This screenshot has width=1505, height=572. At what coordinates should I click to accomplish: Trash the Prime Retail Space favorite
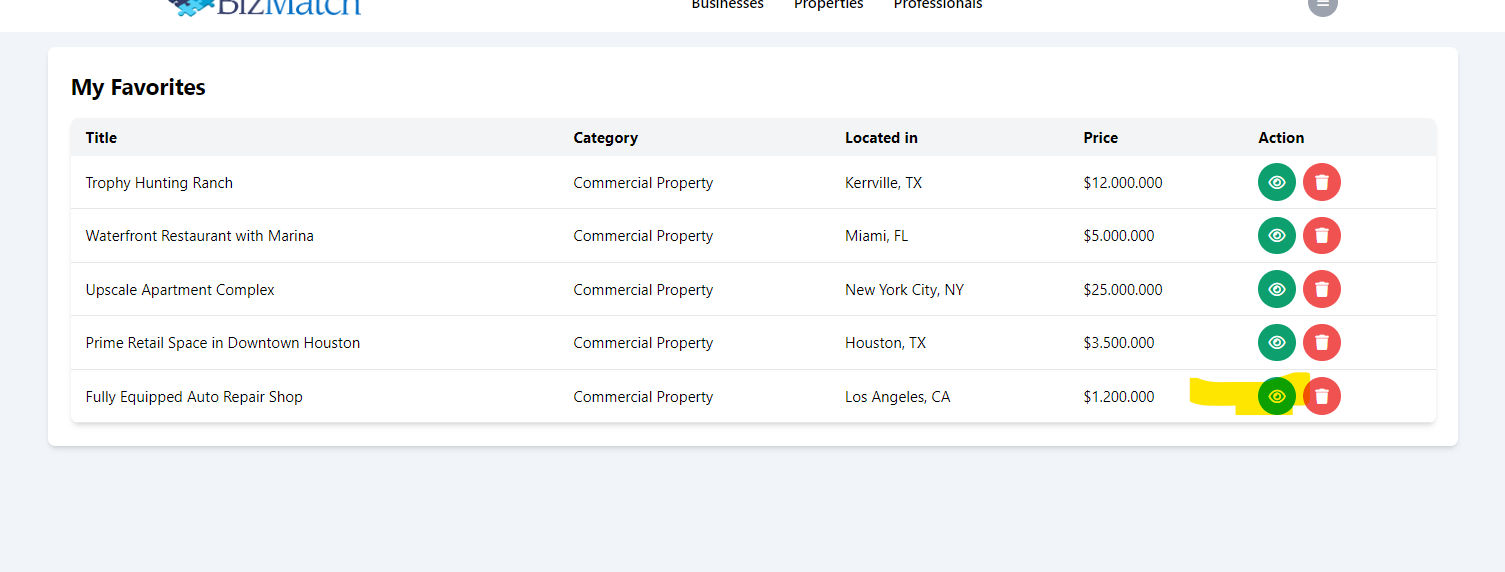1321,343
